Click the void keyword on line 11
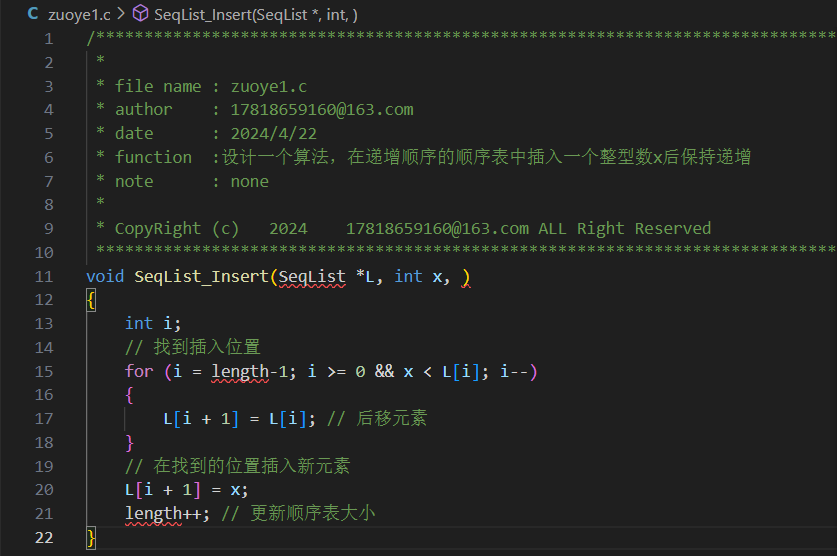Screen dimensions: 837x556 click(x=105, y=276)
